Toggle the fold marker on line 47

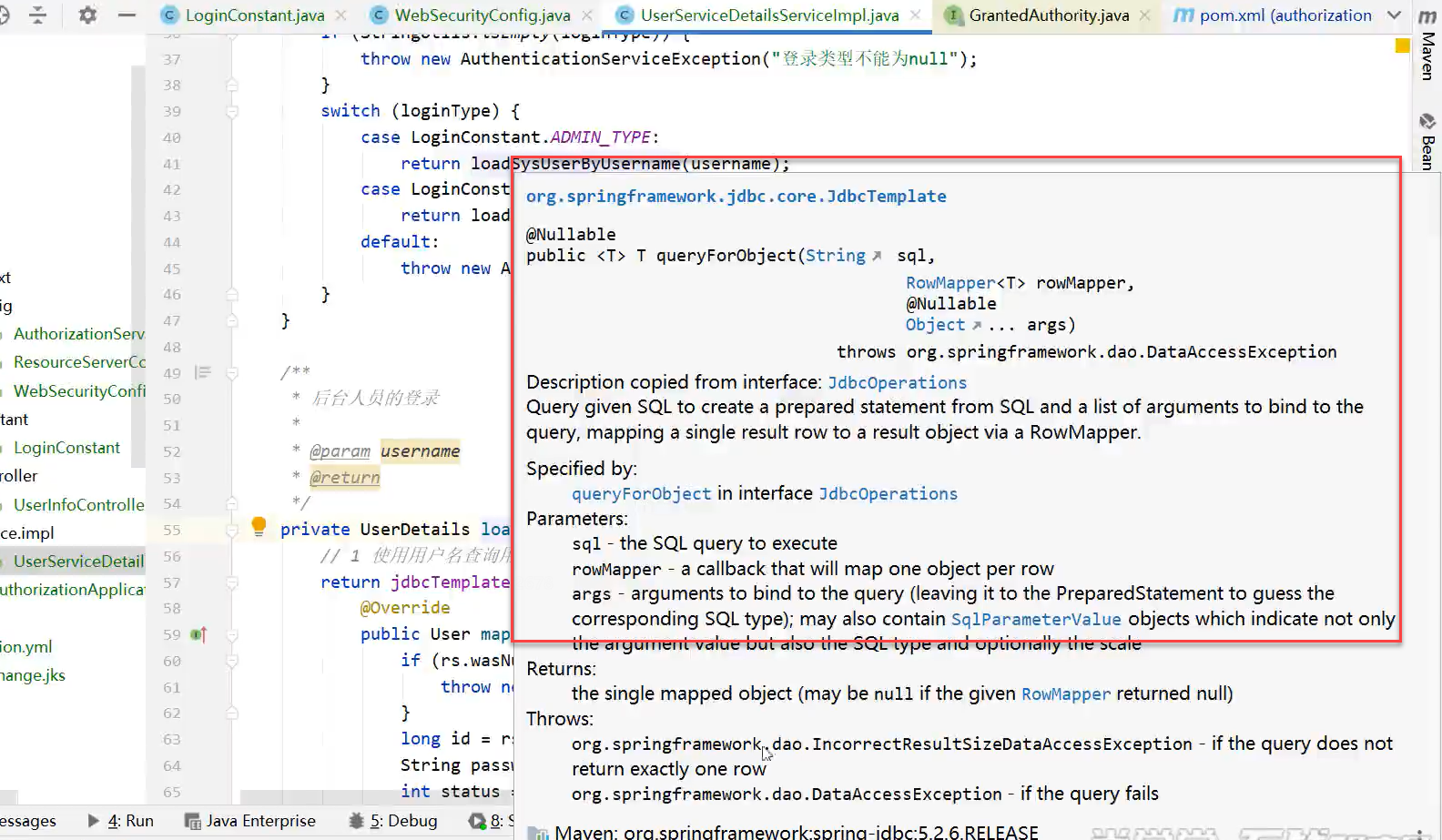(232, 320)
